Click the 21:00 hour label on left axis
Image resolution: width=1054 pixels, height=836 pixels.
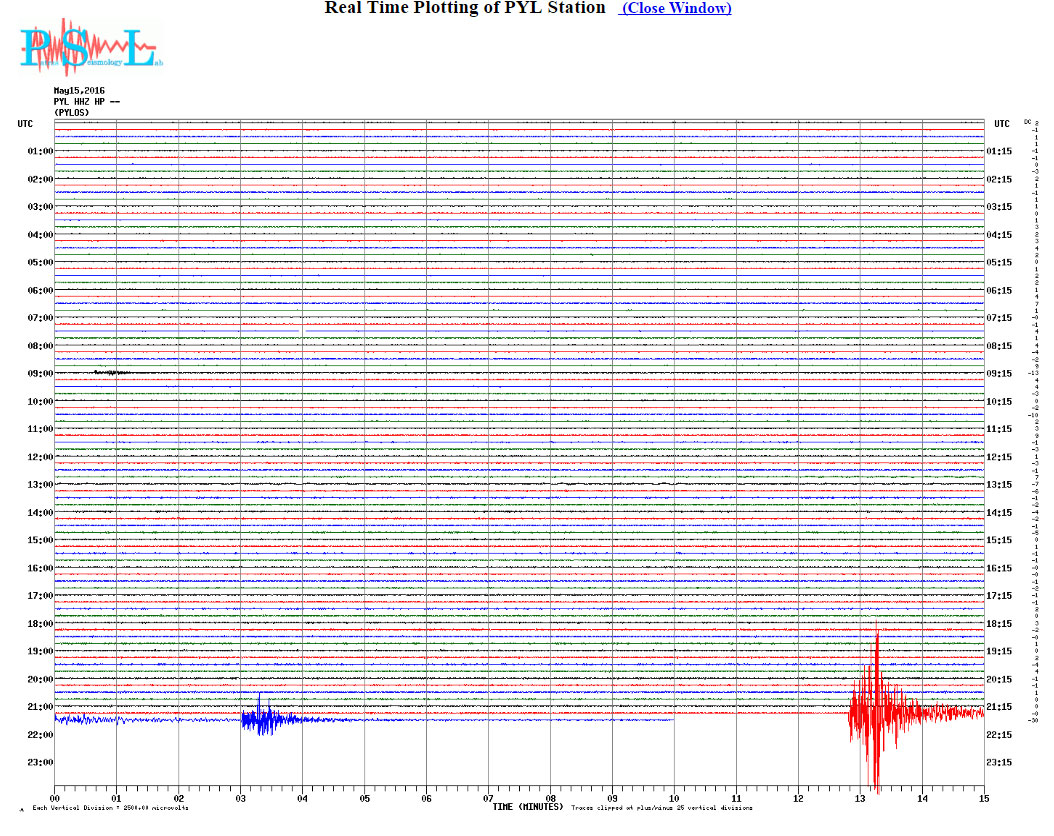pos(40,707)
